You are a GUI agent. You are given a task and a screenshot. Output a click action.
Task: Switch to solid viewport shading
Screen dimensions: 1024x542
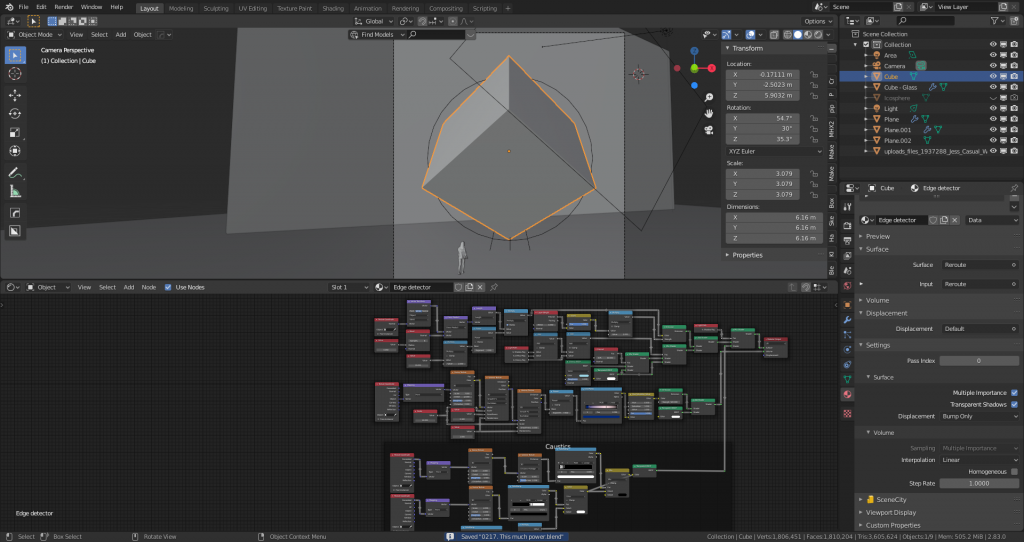797,35
